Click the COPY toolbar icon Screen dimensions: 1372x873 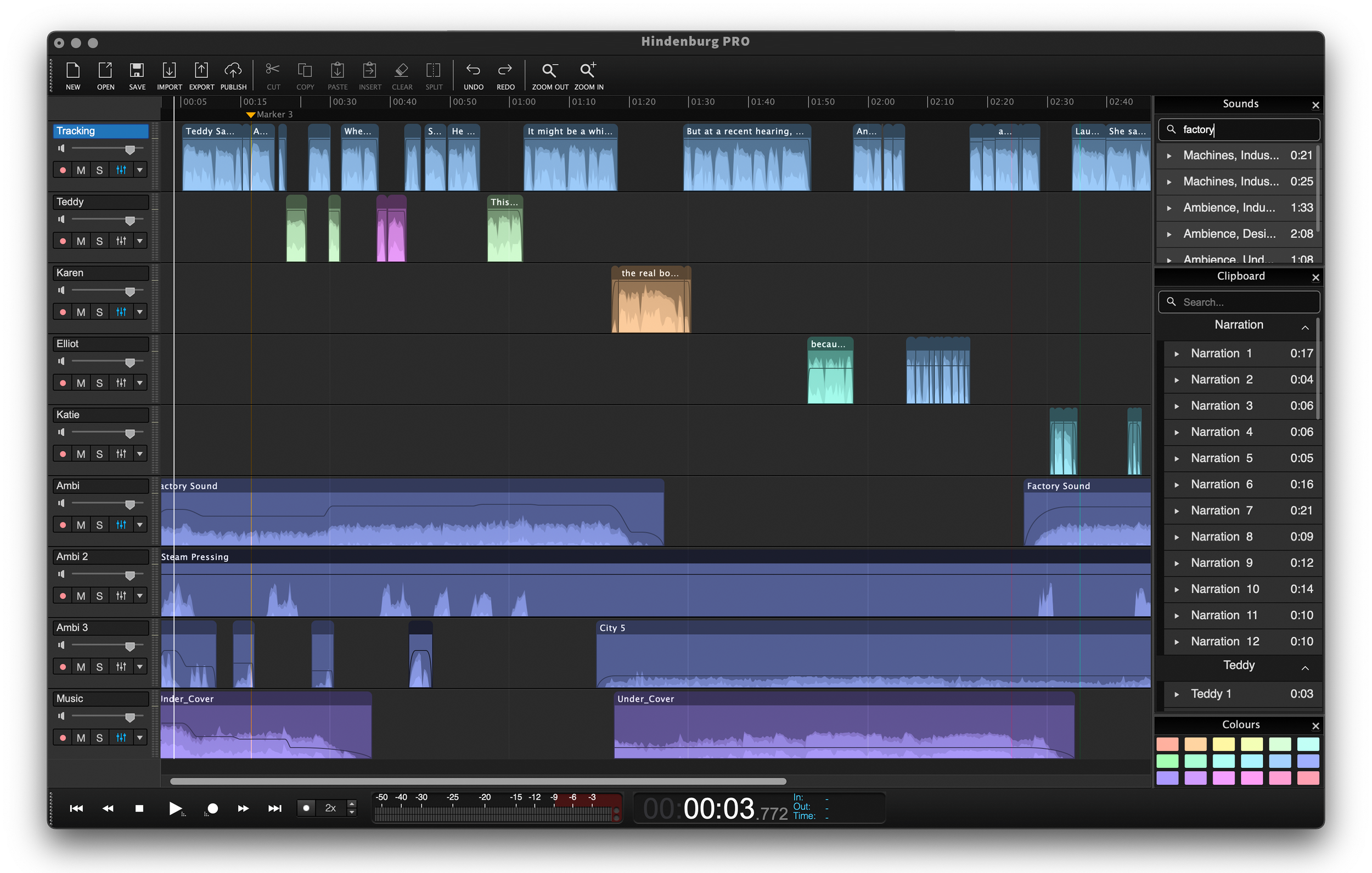click(x=305, y=76)
